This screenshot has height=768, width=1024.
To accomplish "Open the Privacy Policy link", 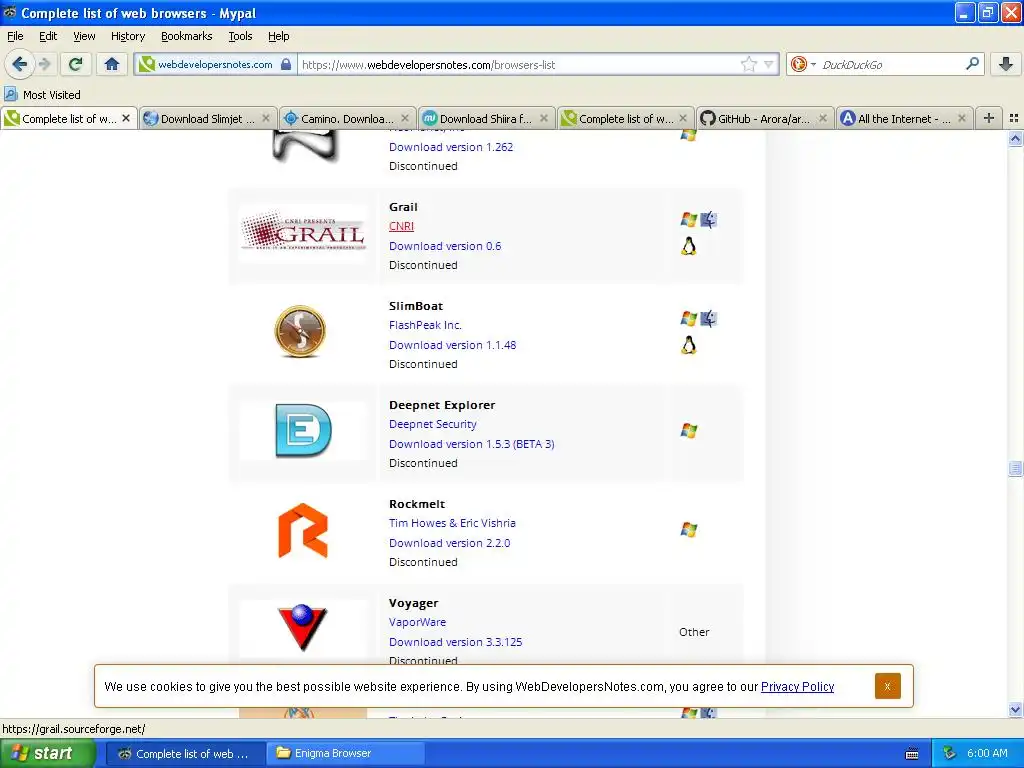I will 797,686.
